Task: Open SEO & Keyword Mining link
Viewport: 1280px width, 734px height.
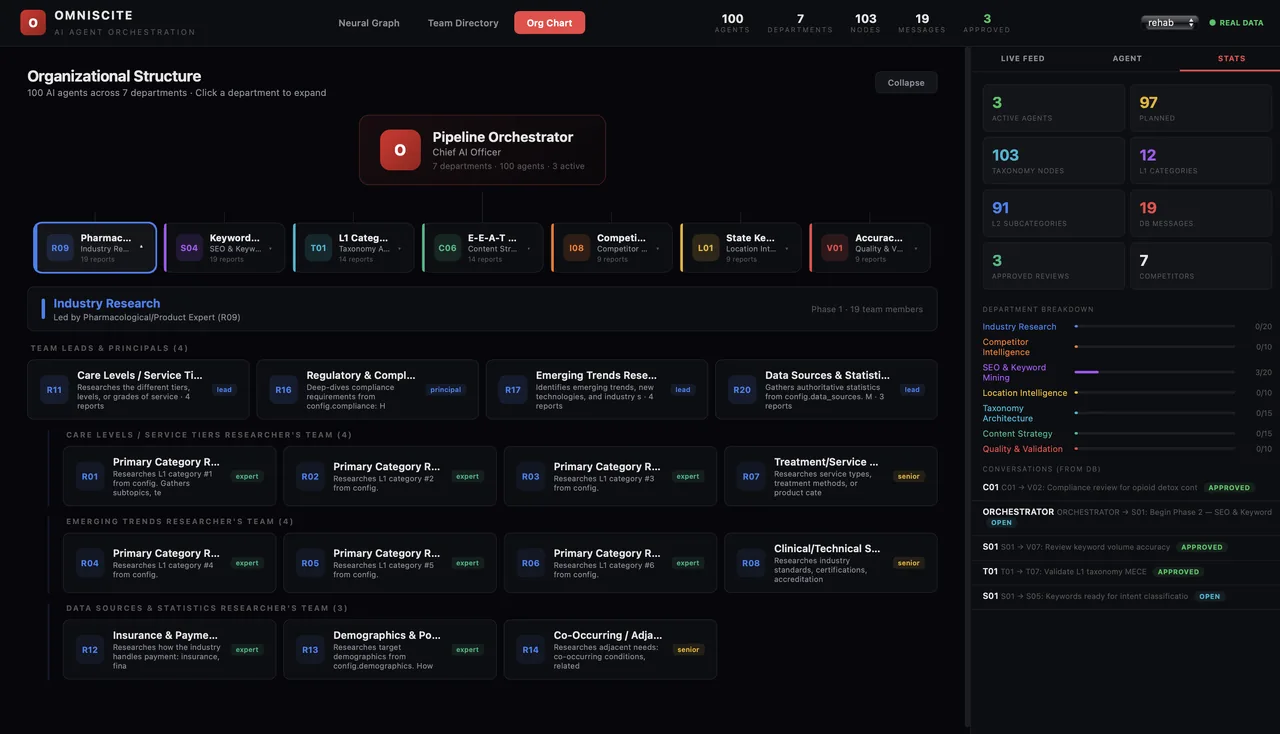Action: [x=1014, y=373]
